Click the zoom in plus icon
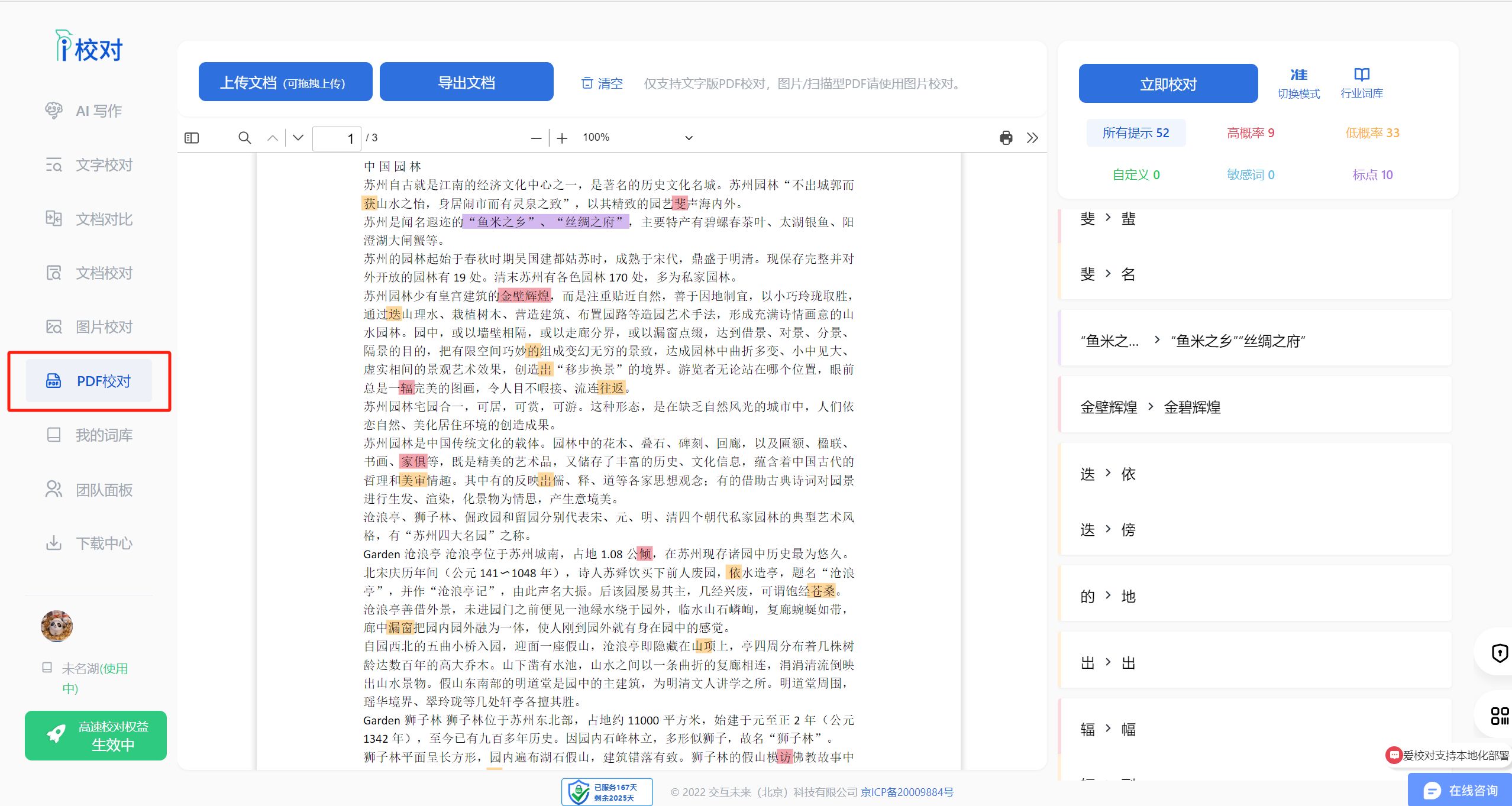 point(562,138)
